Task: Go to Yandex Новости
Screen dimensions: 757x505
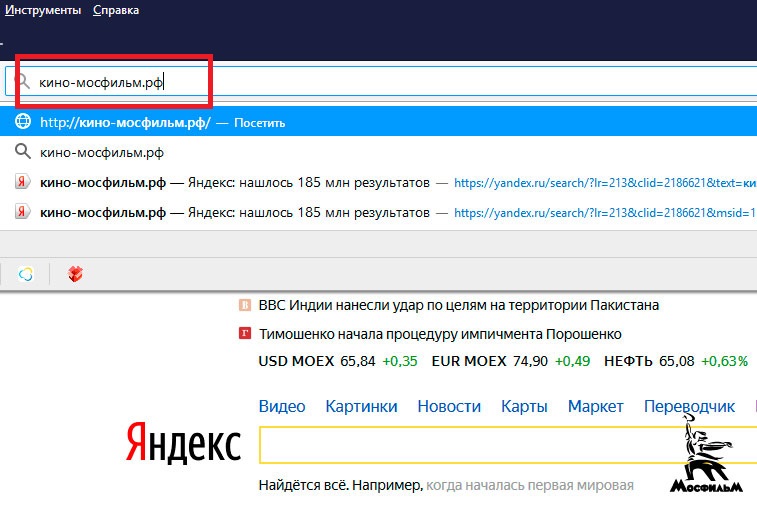Action: coord(449,406)
